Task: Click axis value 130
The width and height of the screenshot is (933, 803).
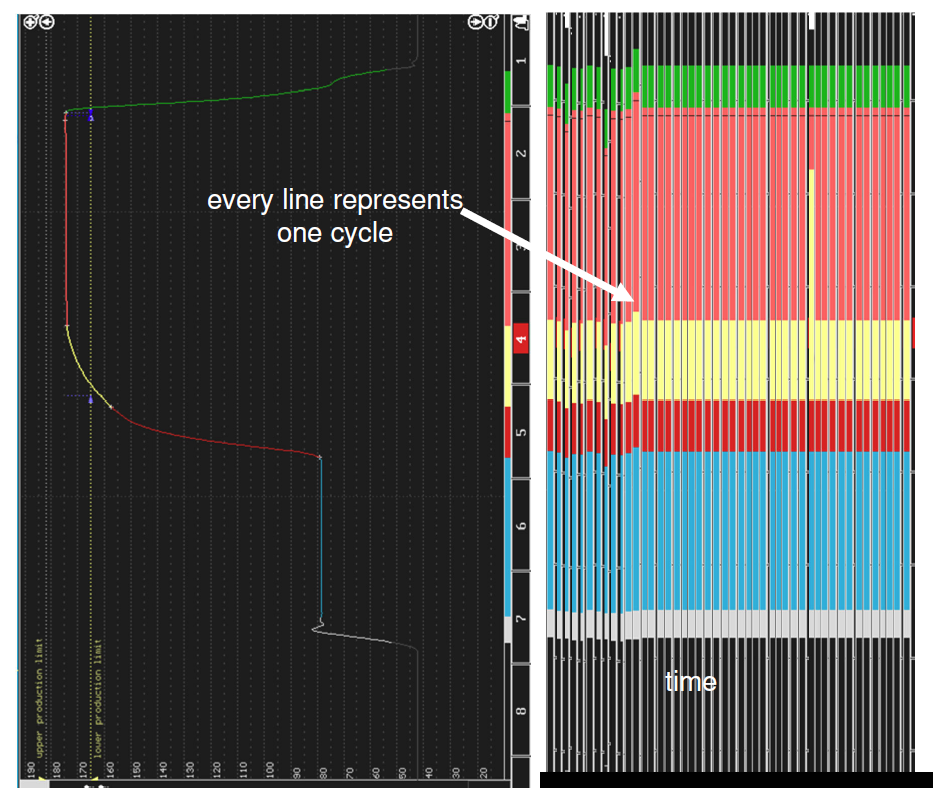Action: point(190,769)
